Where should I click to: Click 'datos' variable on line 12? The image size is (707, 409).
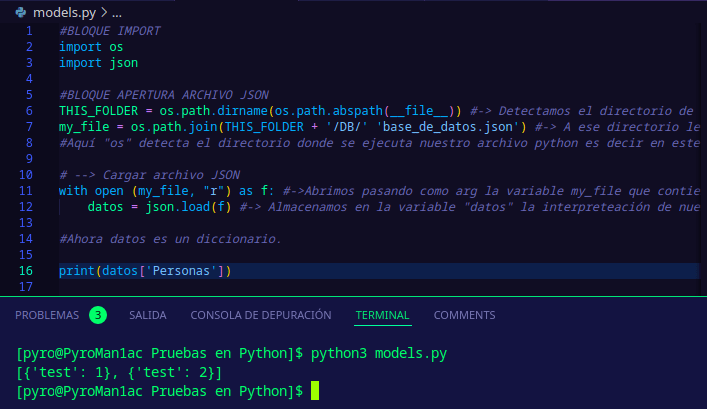107,206
